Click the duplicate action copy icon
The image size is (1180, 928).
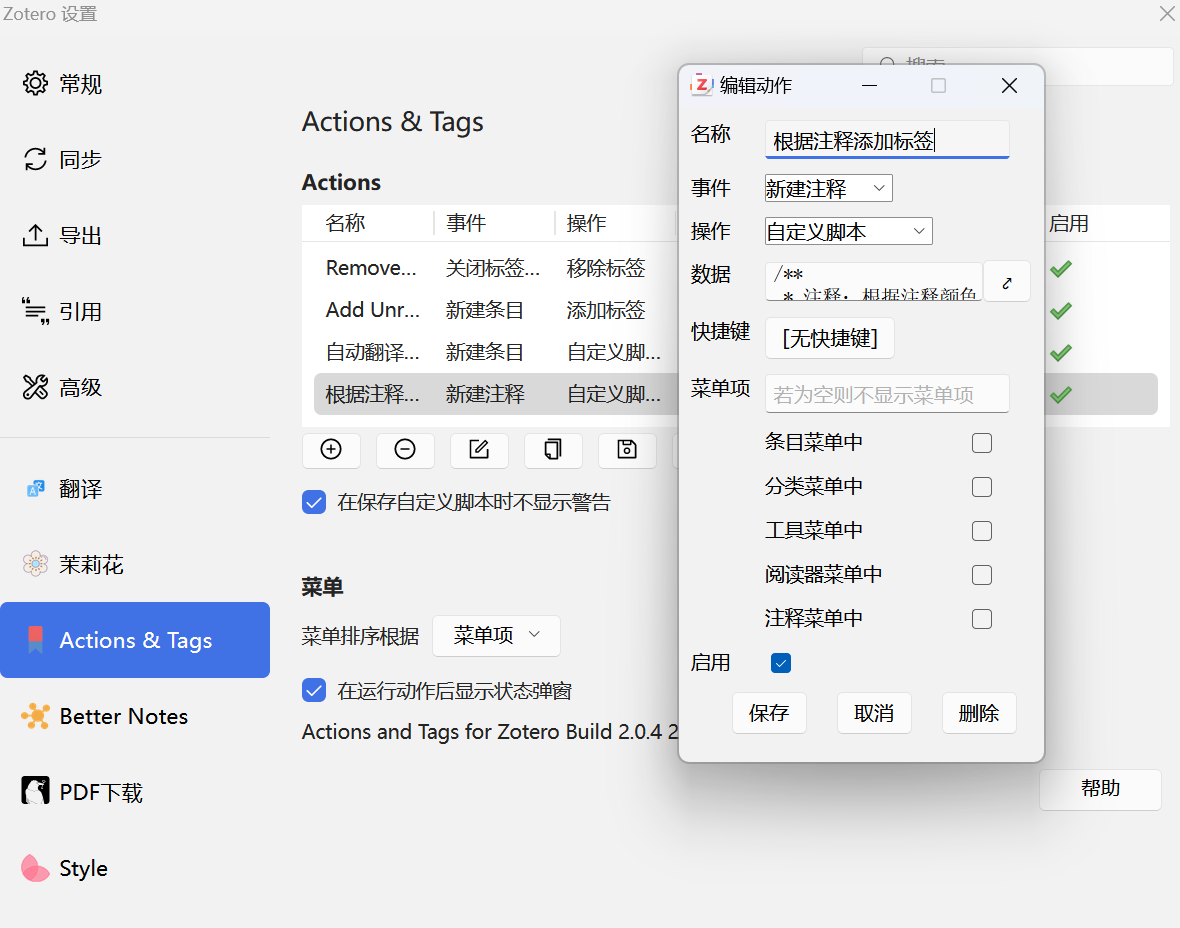553,450
